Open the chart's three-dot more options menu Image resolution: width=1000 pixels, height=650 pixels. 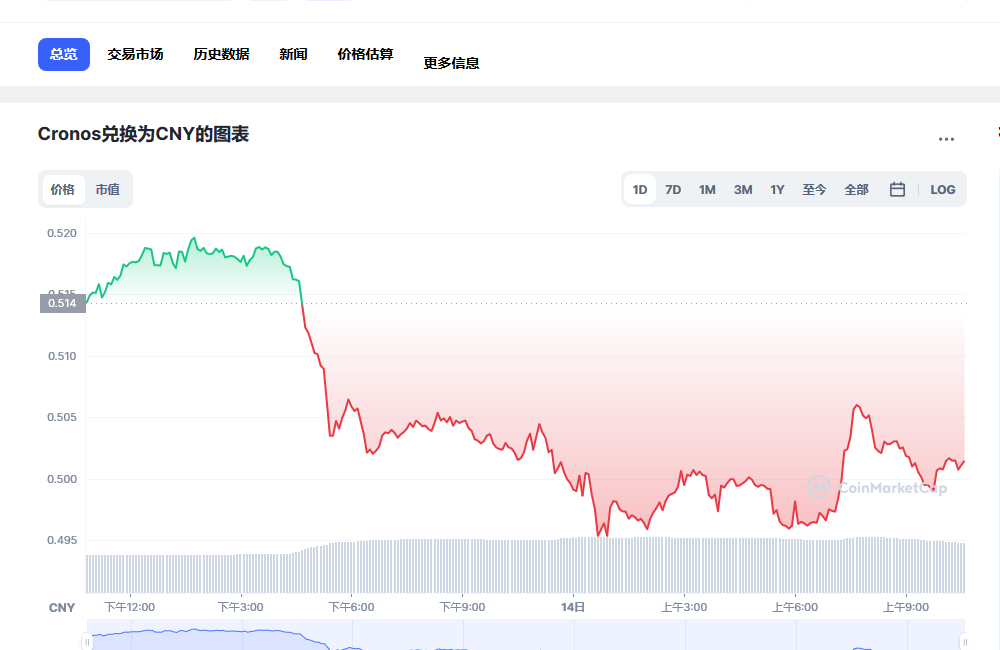(946, 138)
